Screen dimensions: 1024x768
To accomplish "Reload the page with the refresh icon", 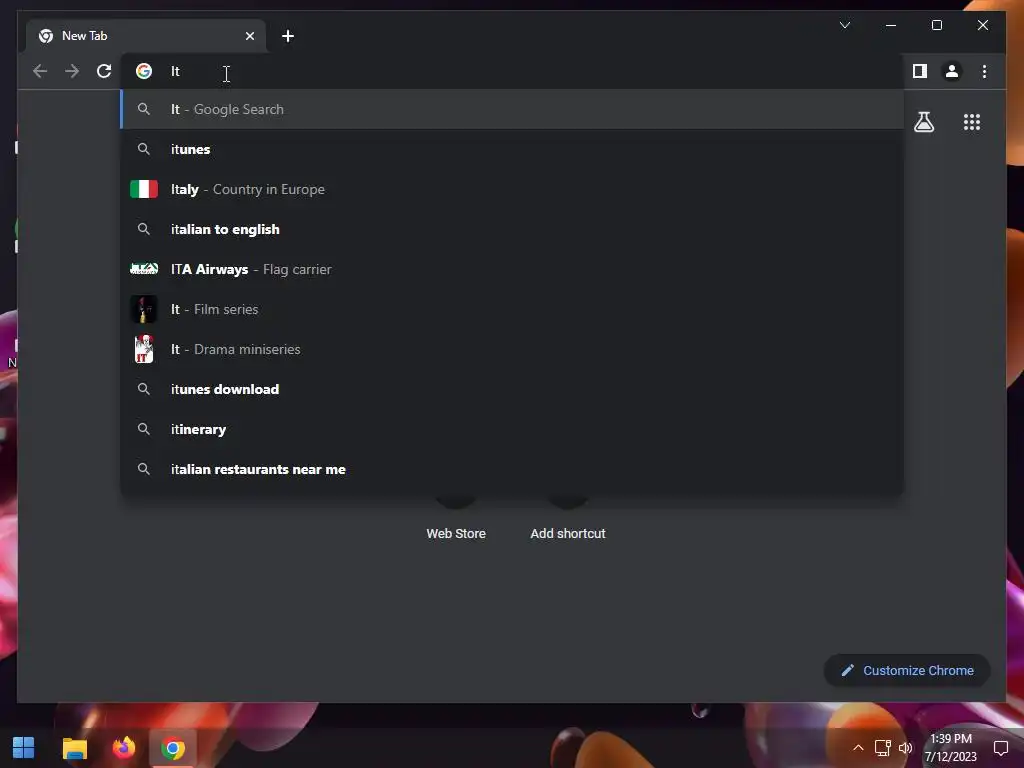I will (x=104, y=71).
